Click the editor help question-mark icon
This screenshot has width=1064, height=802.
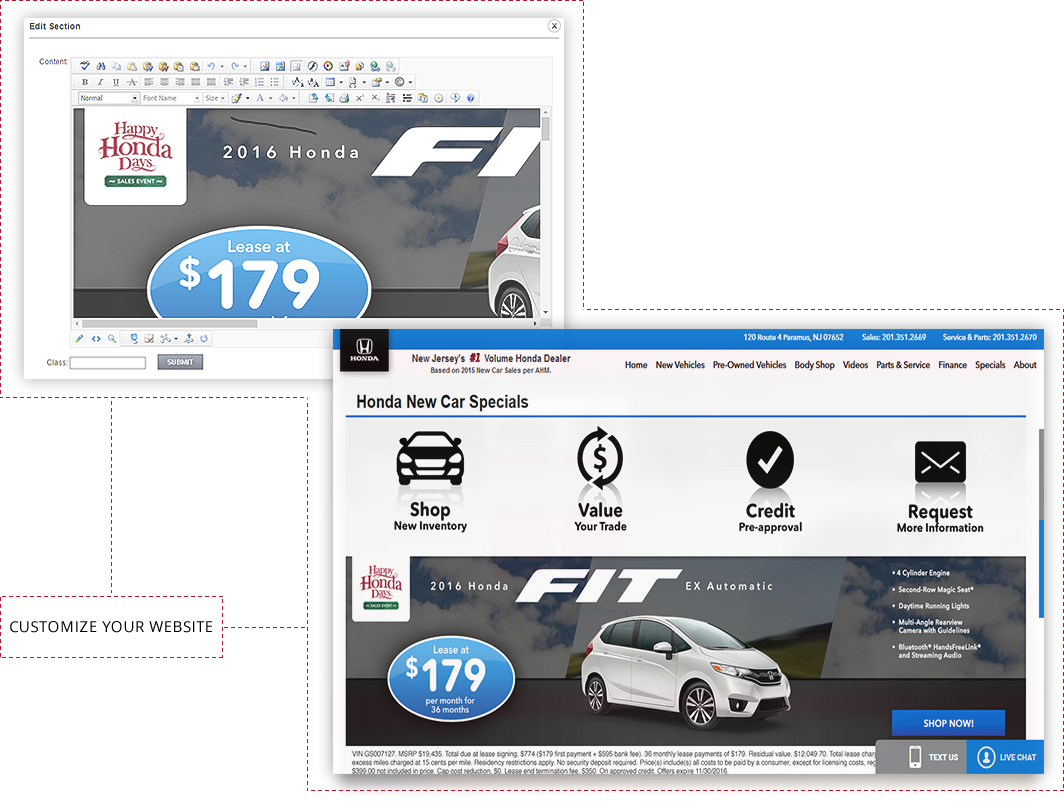471,98
